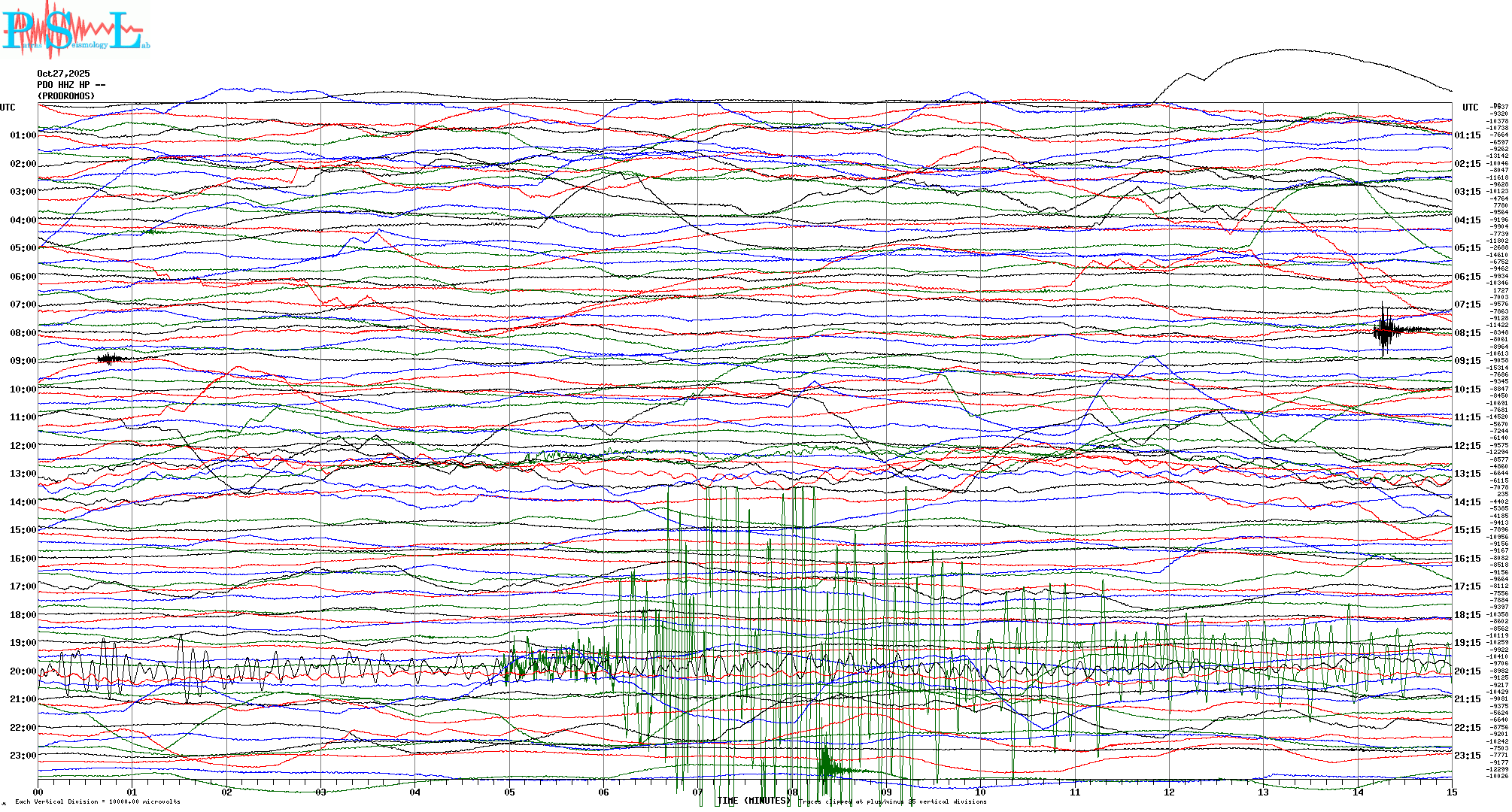Click the PSL Seismology Lab logo

(74, 30)
